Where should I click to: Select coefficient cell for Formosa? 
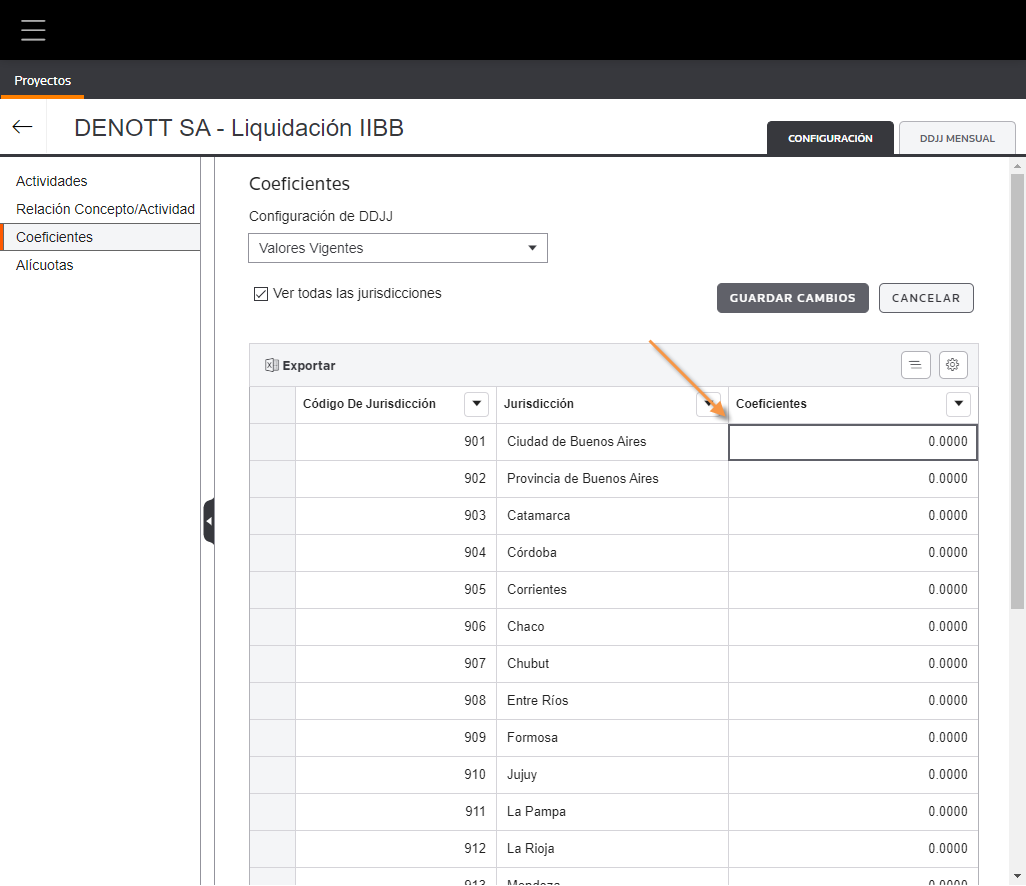[853, 737]
